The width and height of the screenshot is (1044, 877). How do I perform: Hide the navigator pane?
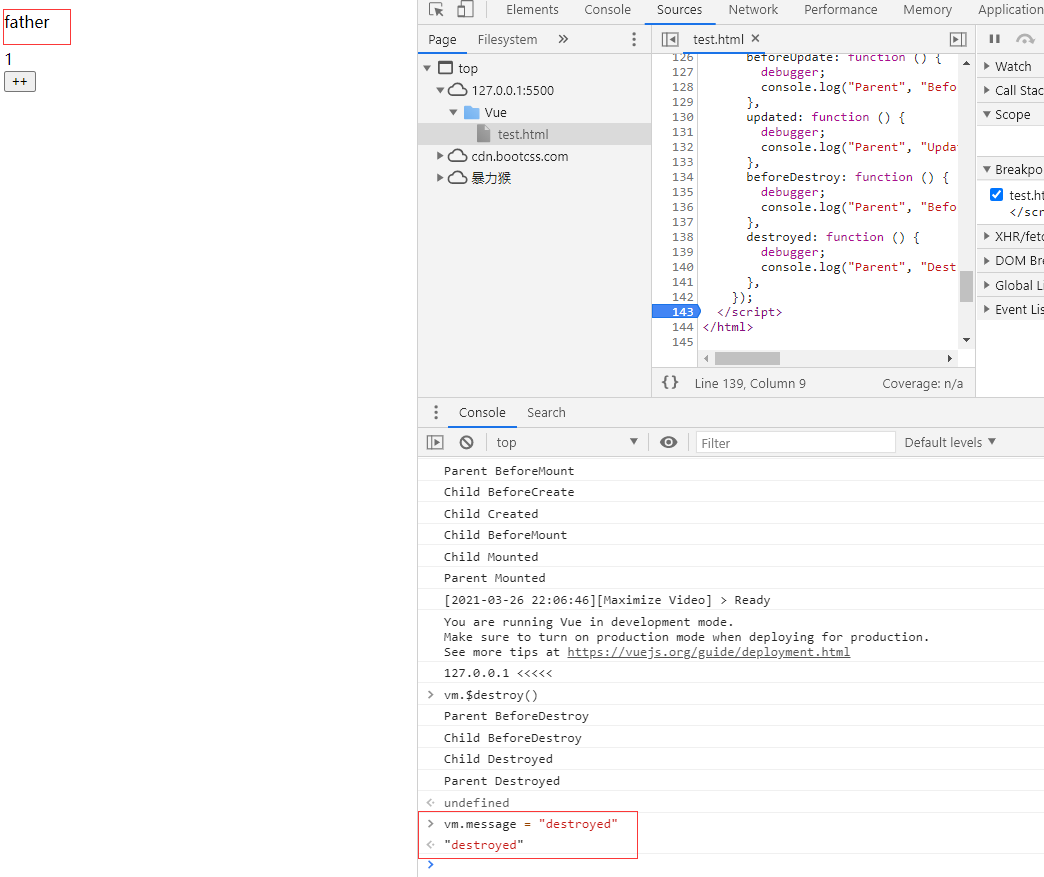(670, 39)
